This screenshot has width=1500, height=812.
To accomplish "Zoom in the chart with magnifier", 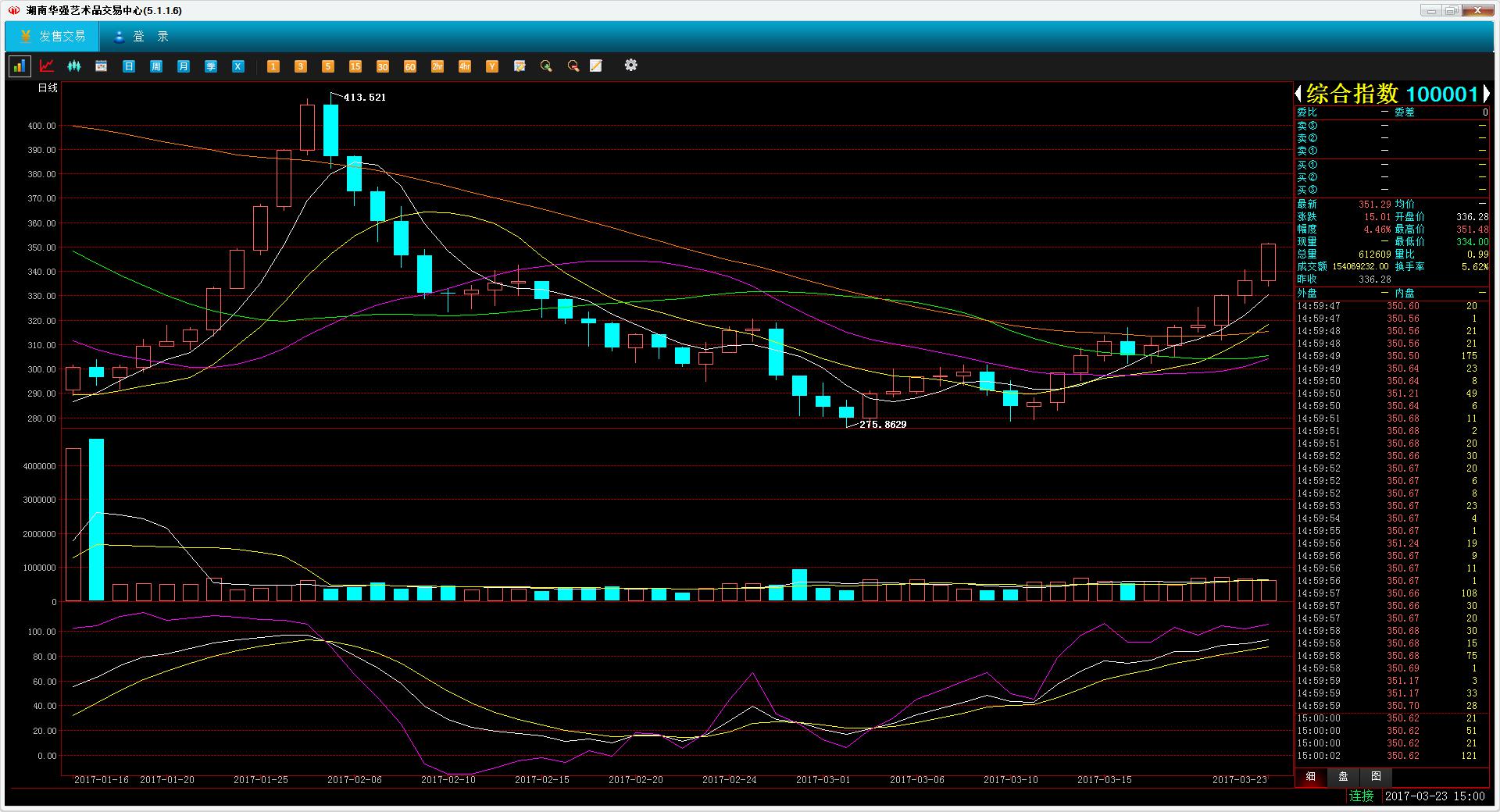I will (x=546, y=66).
